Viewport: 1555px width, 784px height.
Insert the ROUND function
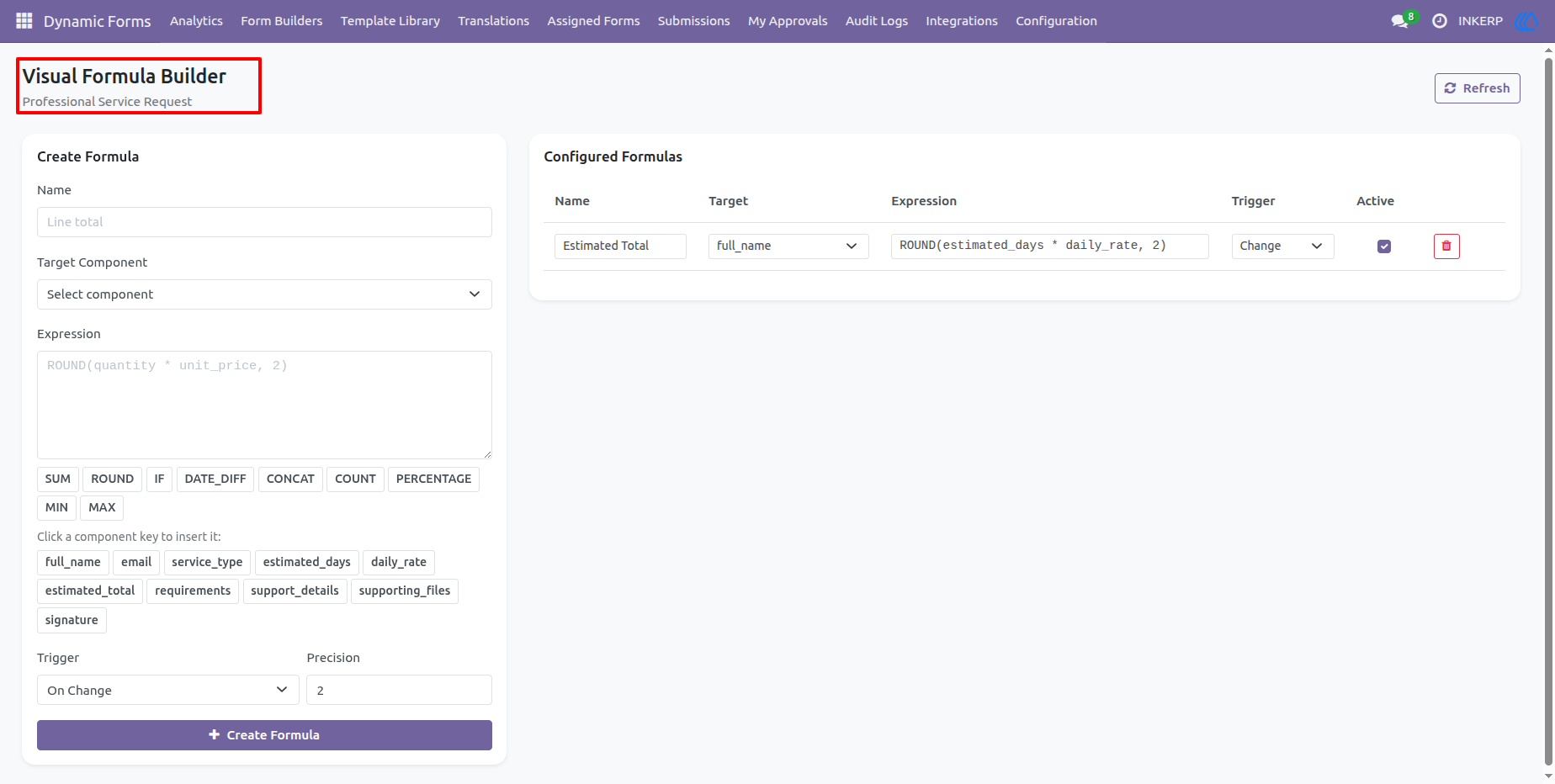coord(113,479)
